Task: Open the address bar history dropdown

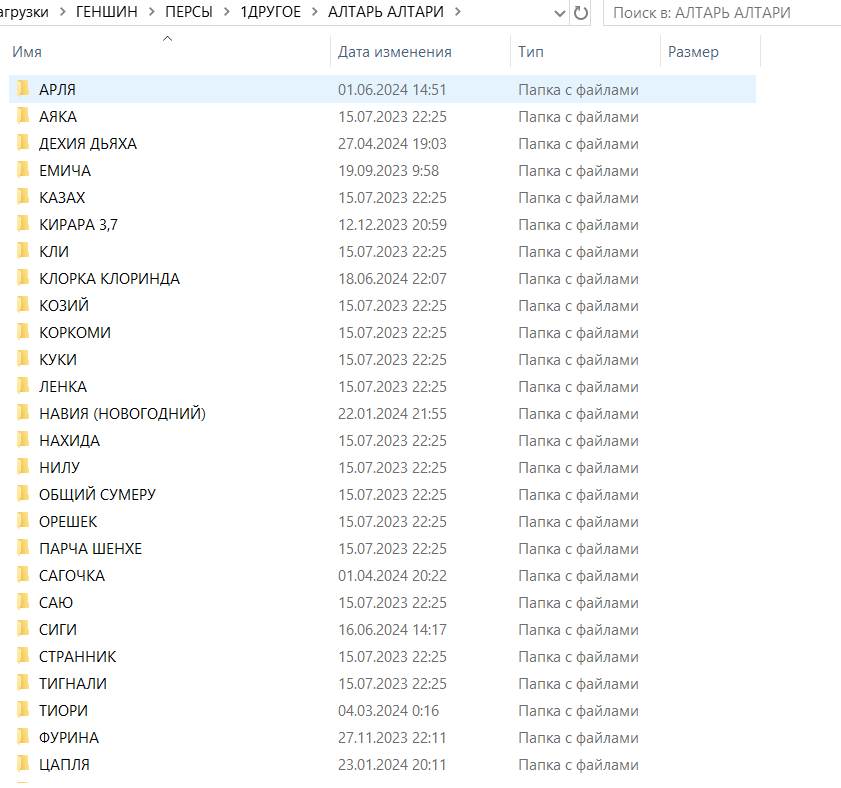Action: coord(559,13)
